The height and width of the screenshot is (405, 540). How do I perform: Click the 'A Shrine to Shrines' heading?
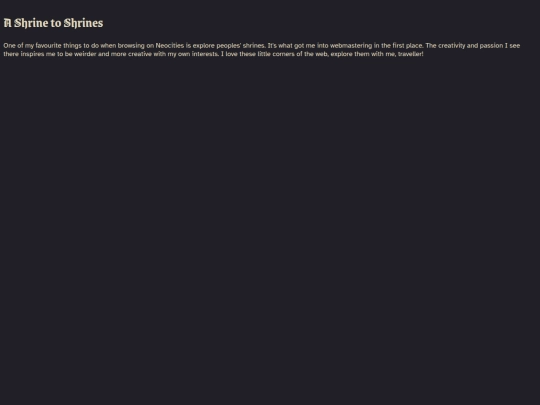53,23
